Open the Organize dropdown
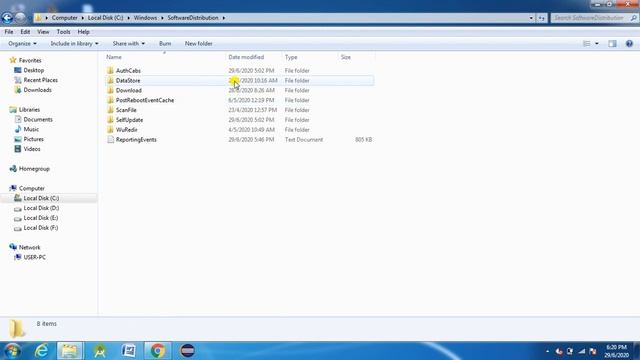 click(x=22, y=44)
